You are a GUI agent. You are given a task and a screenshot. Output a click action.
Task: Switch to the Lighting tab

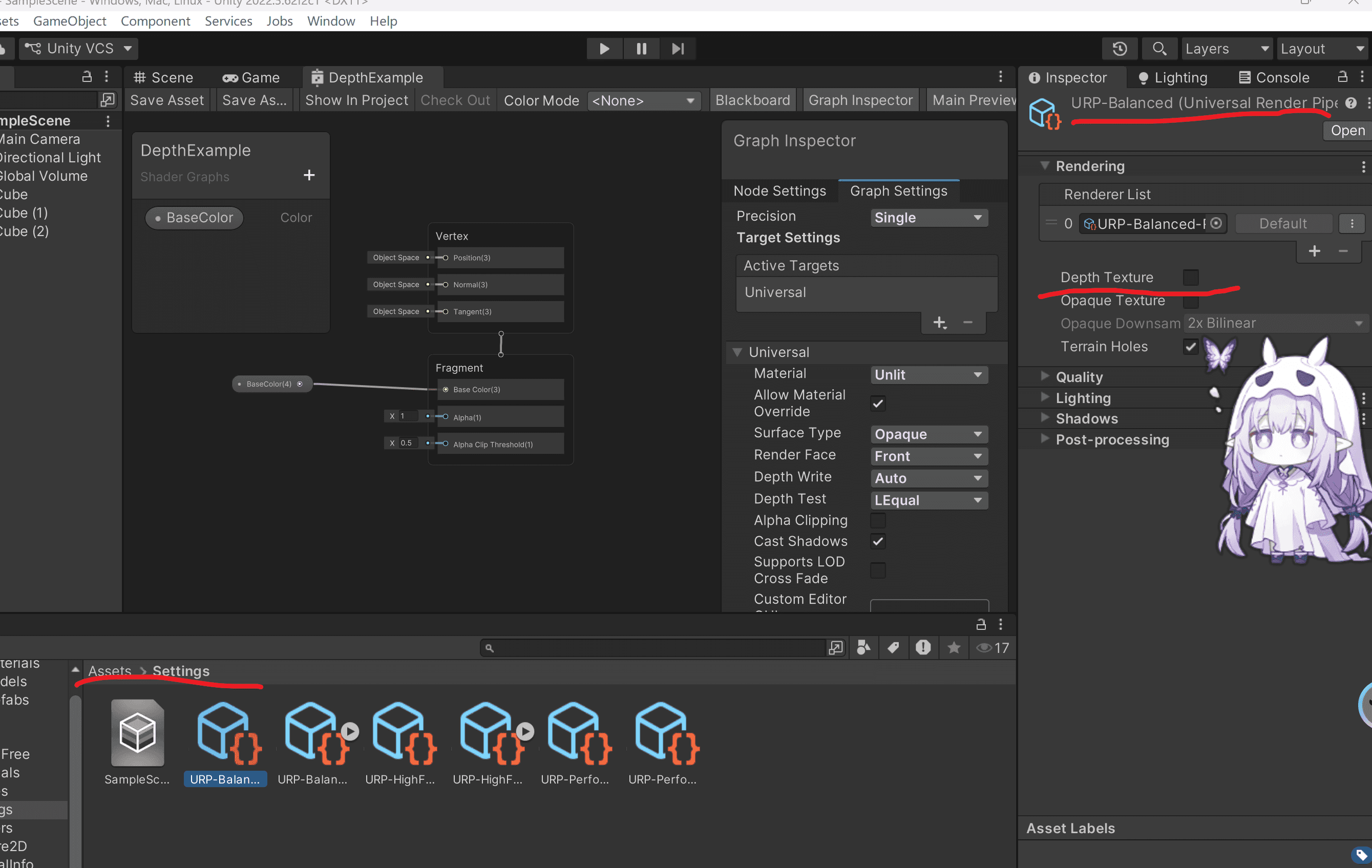pyautogui.click(x=1173, y=77)
